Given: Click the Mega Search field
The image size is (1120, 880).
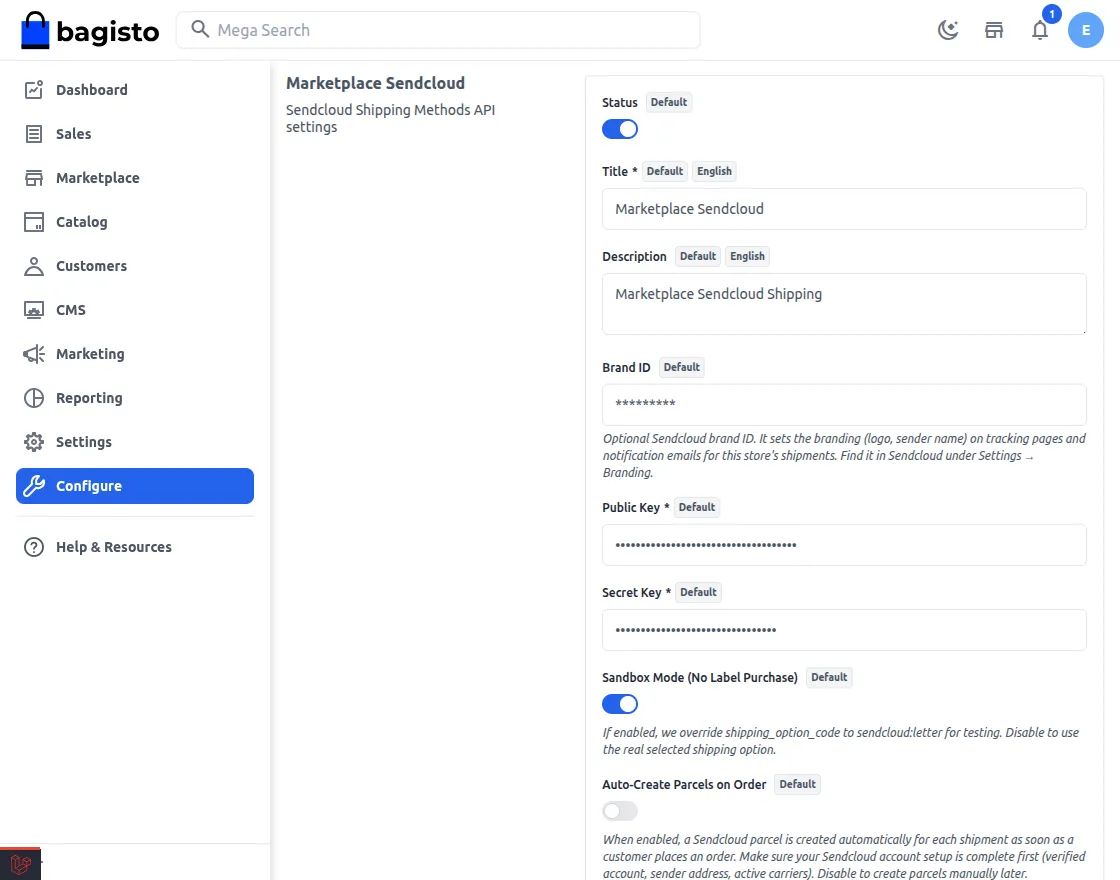Looking at the screenshot, I should click(x=438, y=30).
